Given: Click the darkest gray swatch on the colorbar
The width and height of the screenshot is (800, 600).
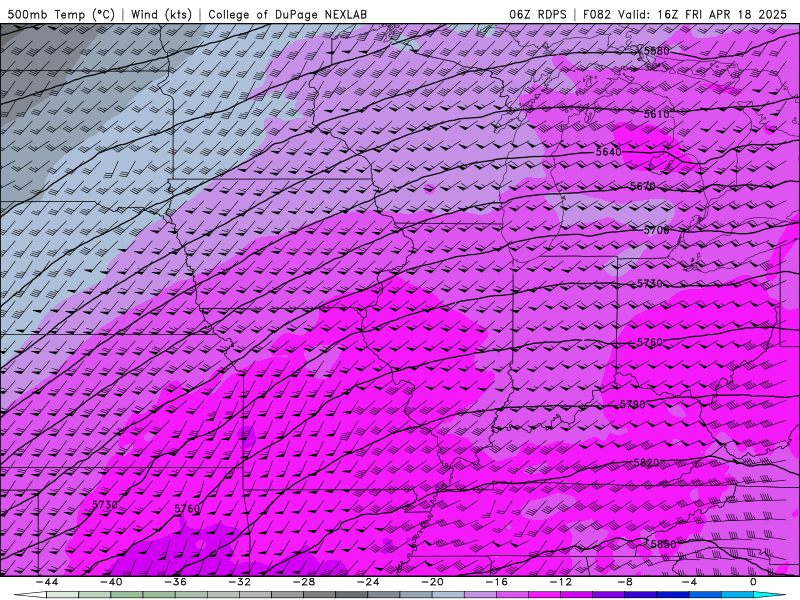Looking at the screenshot, I should tap(351, 595).
